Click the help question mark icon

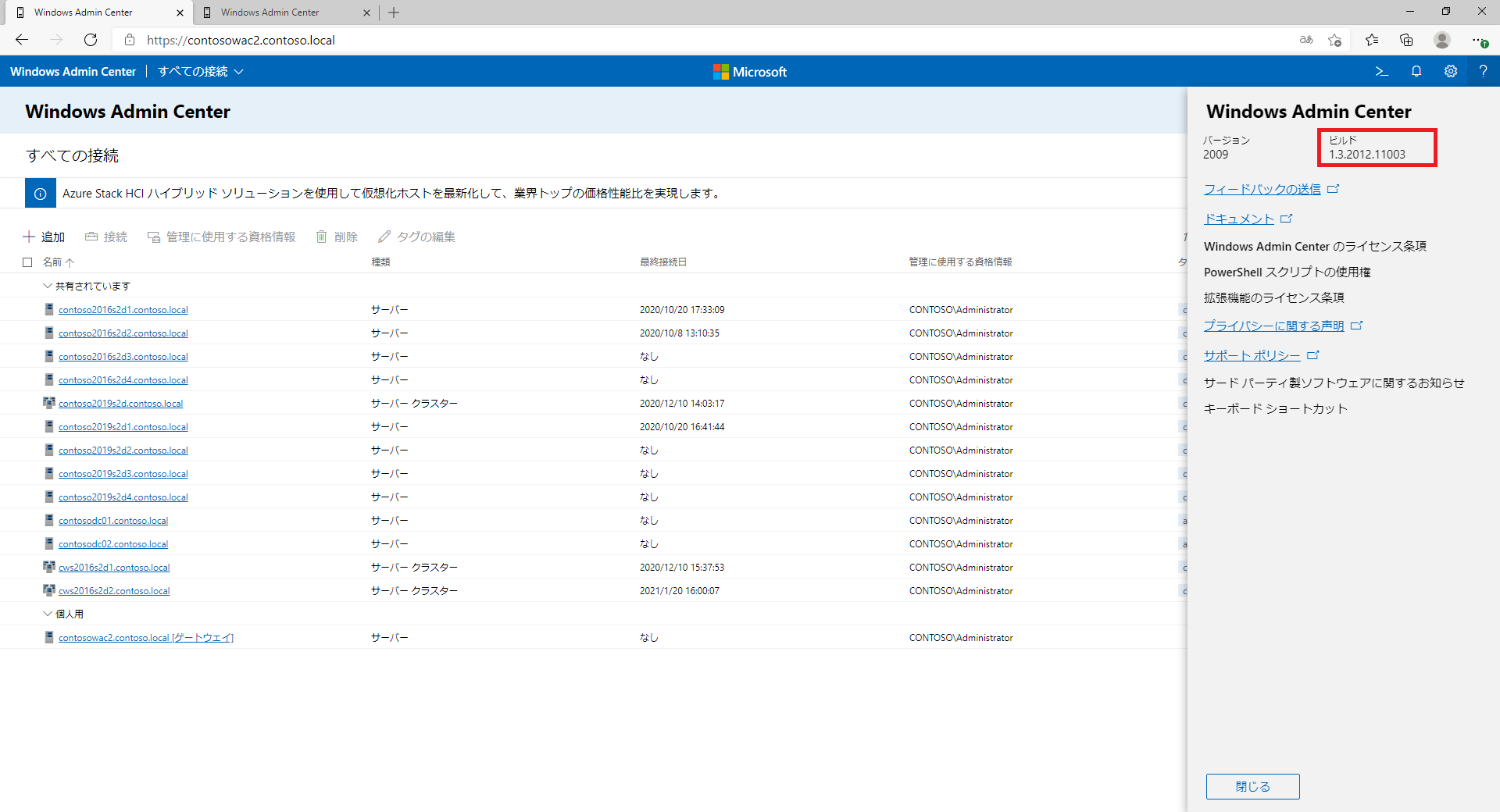1483,71
